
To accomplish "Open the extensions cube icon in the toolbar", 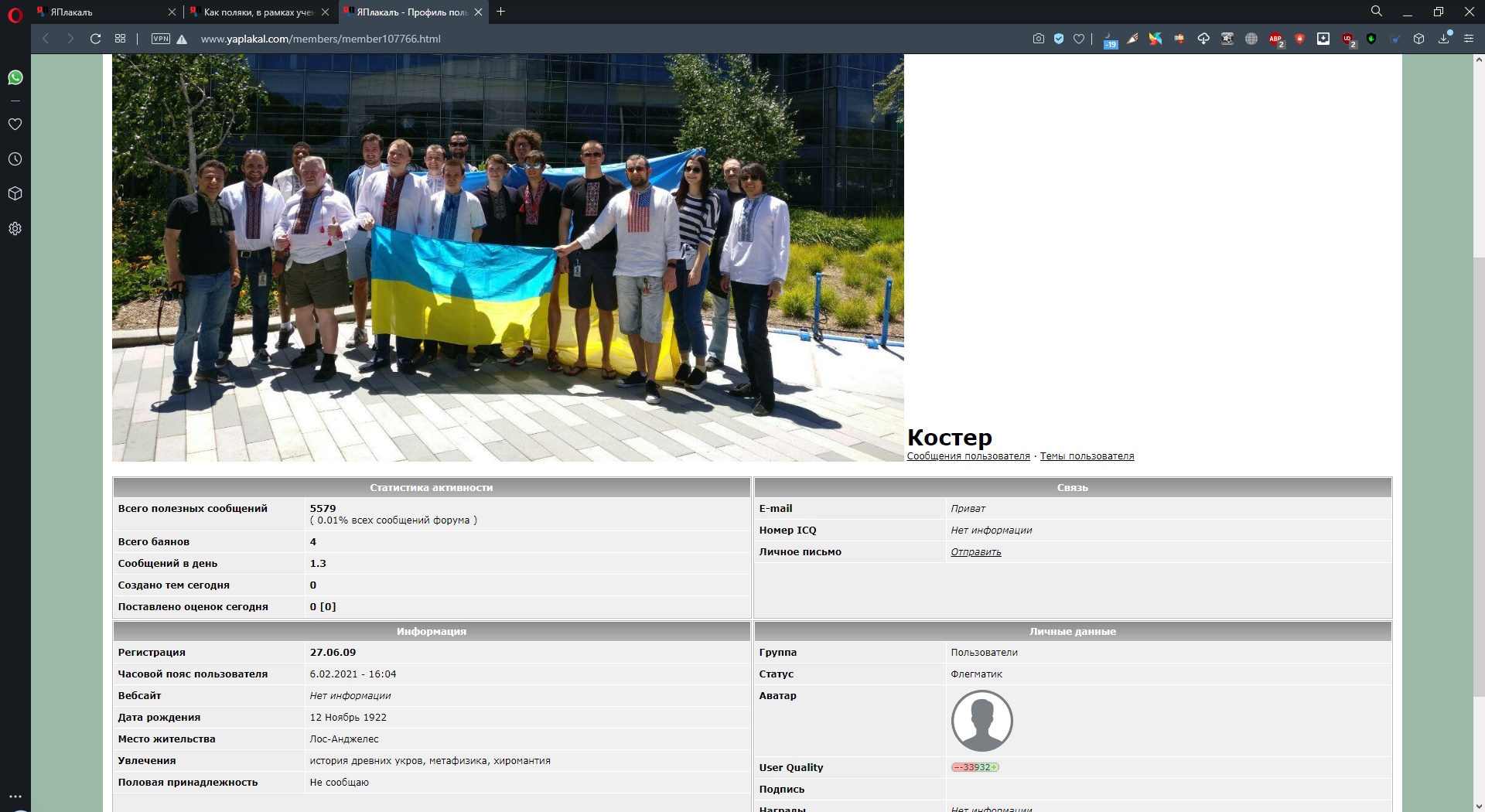I will coord(1418,39).
